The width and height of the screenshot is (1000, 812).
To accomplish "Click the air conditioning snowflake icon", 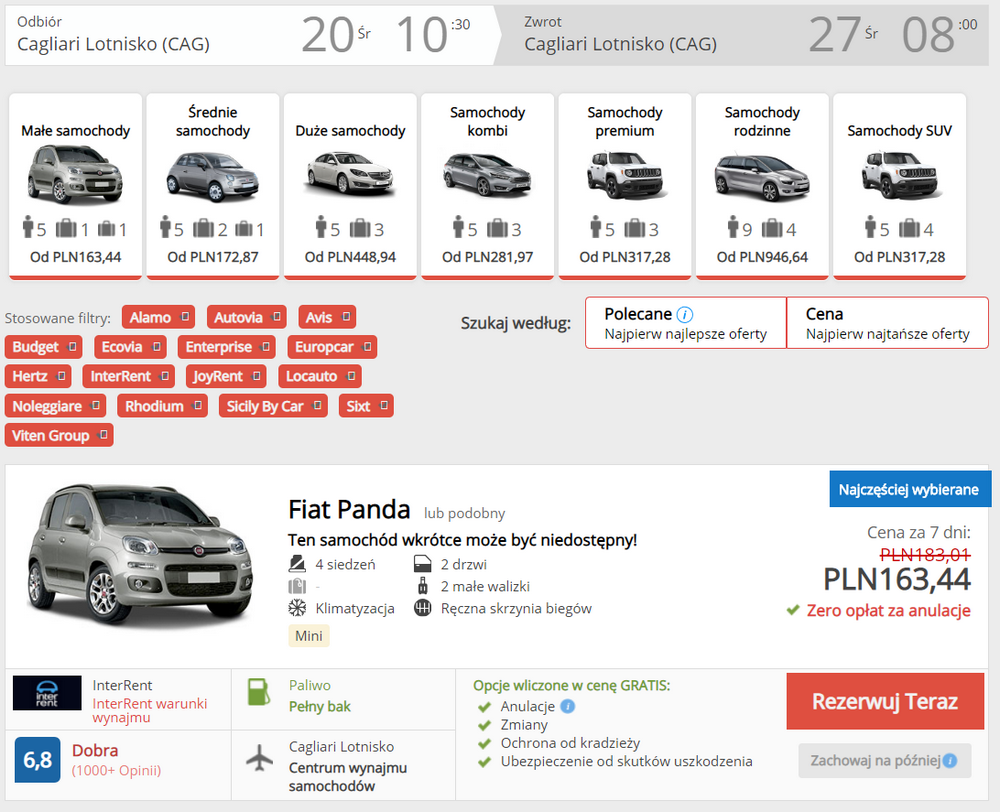I will pos(297,608).
